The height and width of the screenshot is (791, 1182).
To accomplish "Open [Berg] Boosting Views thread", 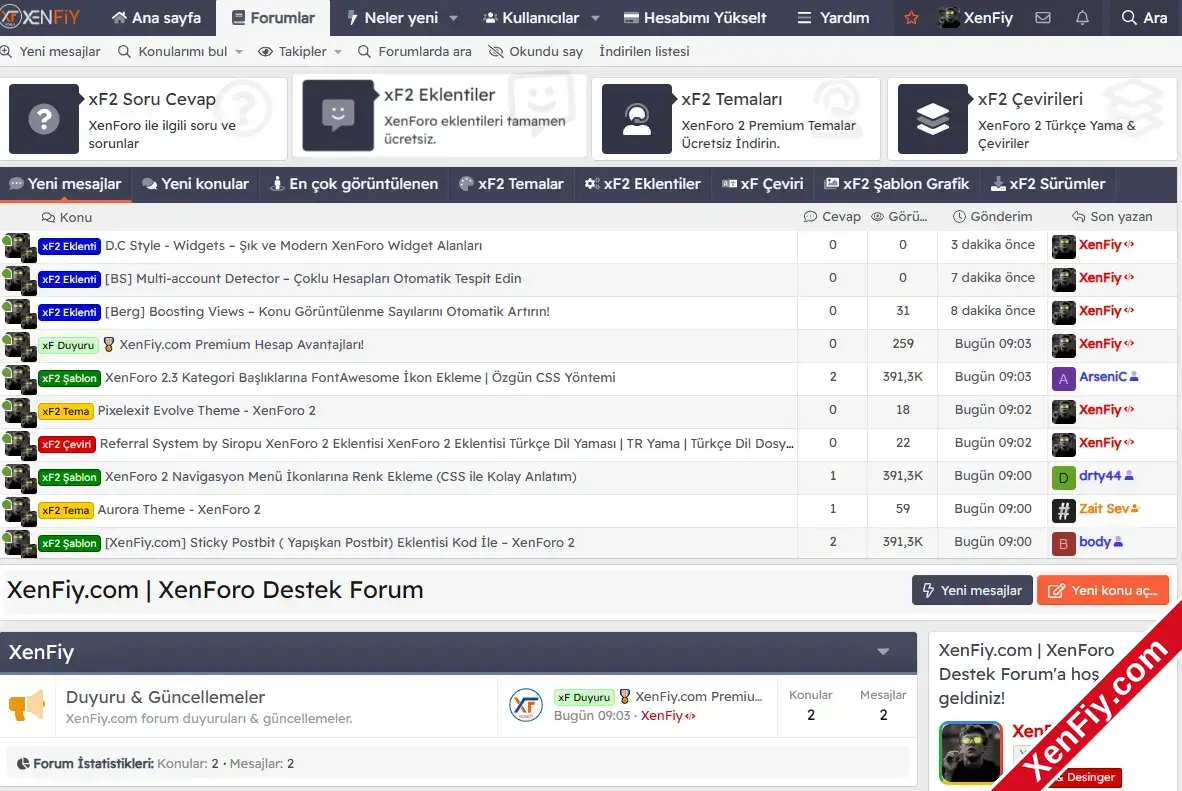I will [327, 312].
